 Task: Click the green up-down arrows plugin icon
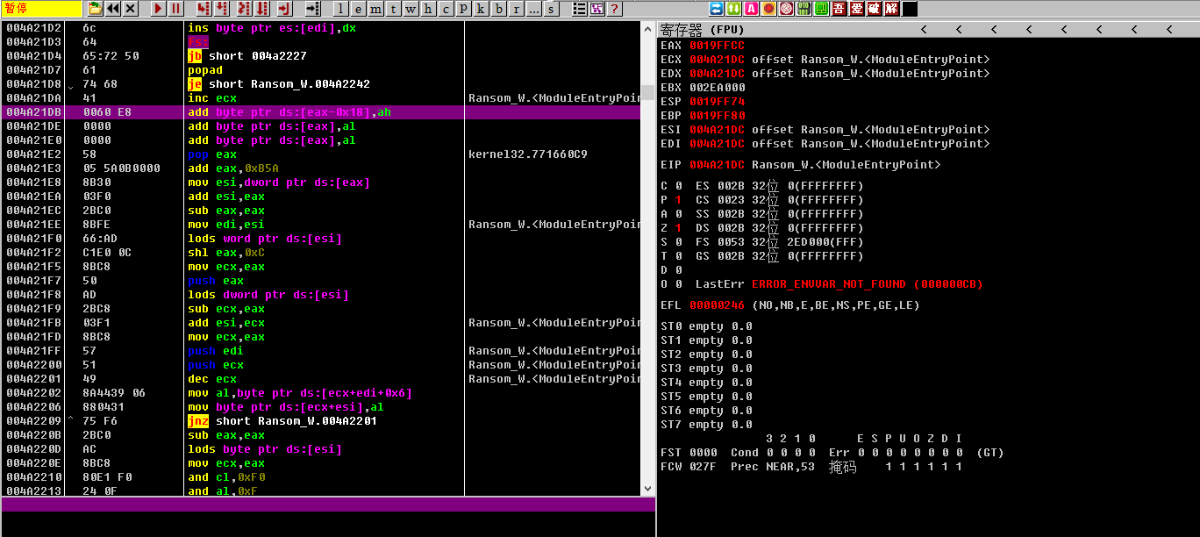point(733,9)
